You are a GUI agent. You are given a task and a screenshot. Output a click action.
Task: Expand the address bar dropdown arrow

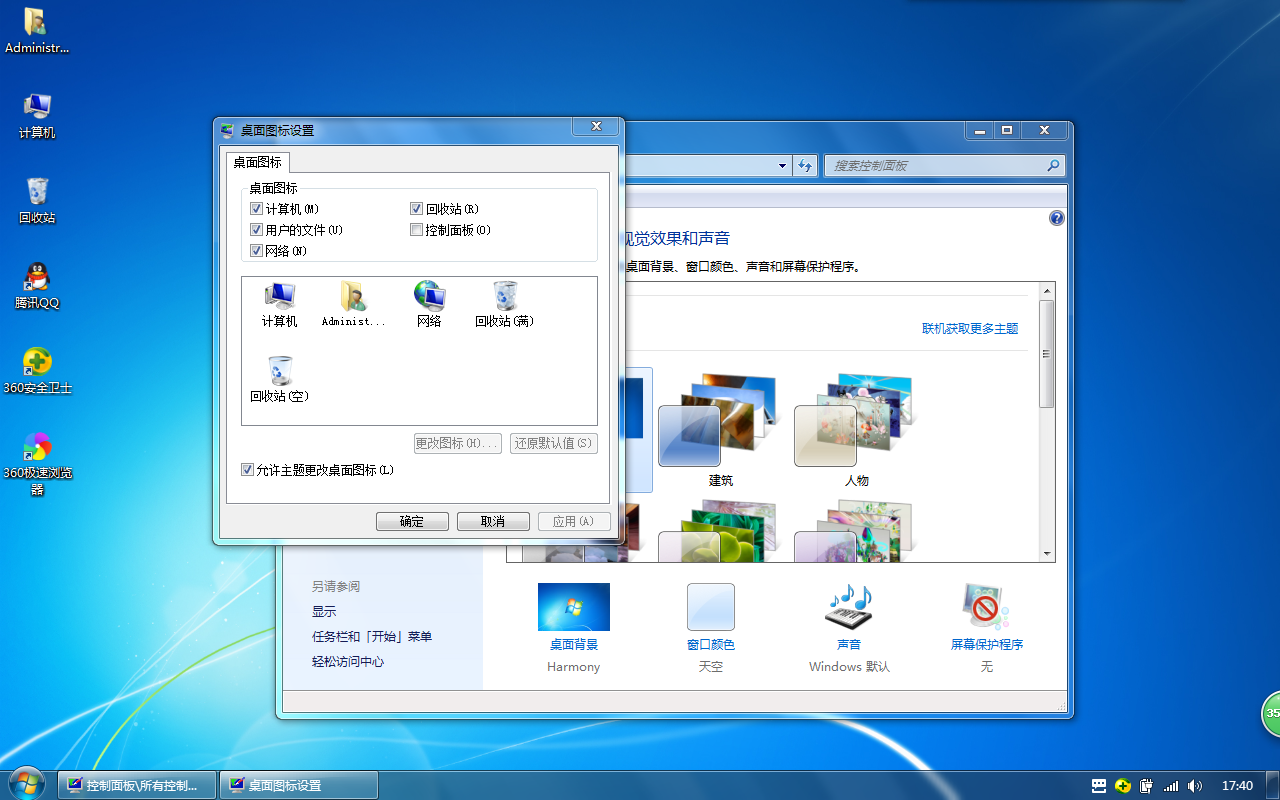pos(782,166)
